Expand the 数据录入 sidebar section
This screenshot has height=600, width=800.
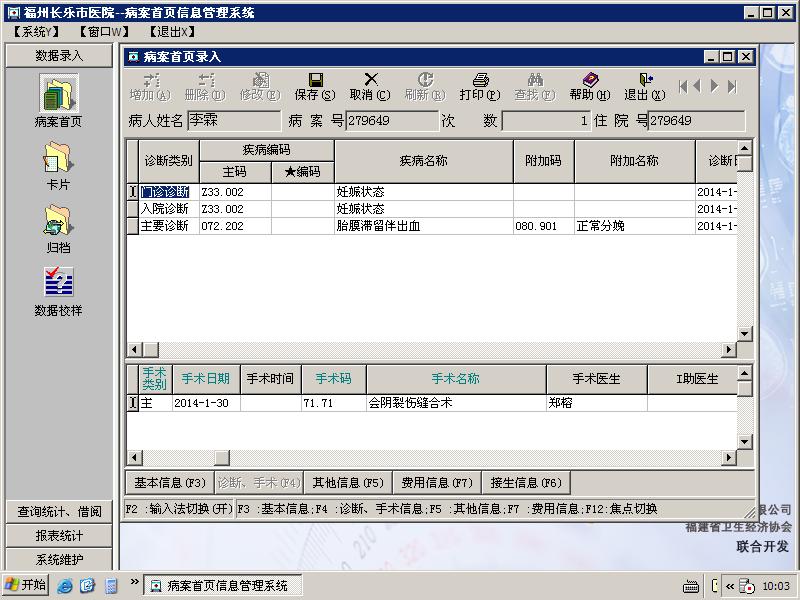[x=59, y=56]
